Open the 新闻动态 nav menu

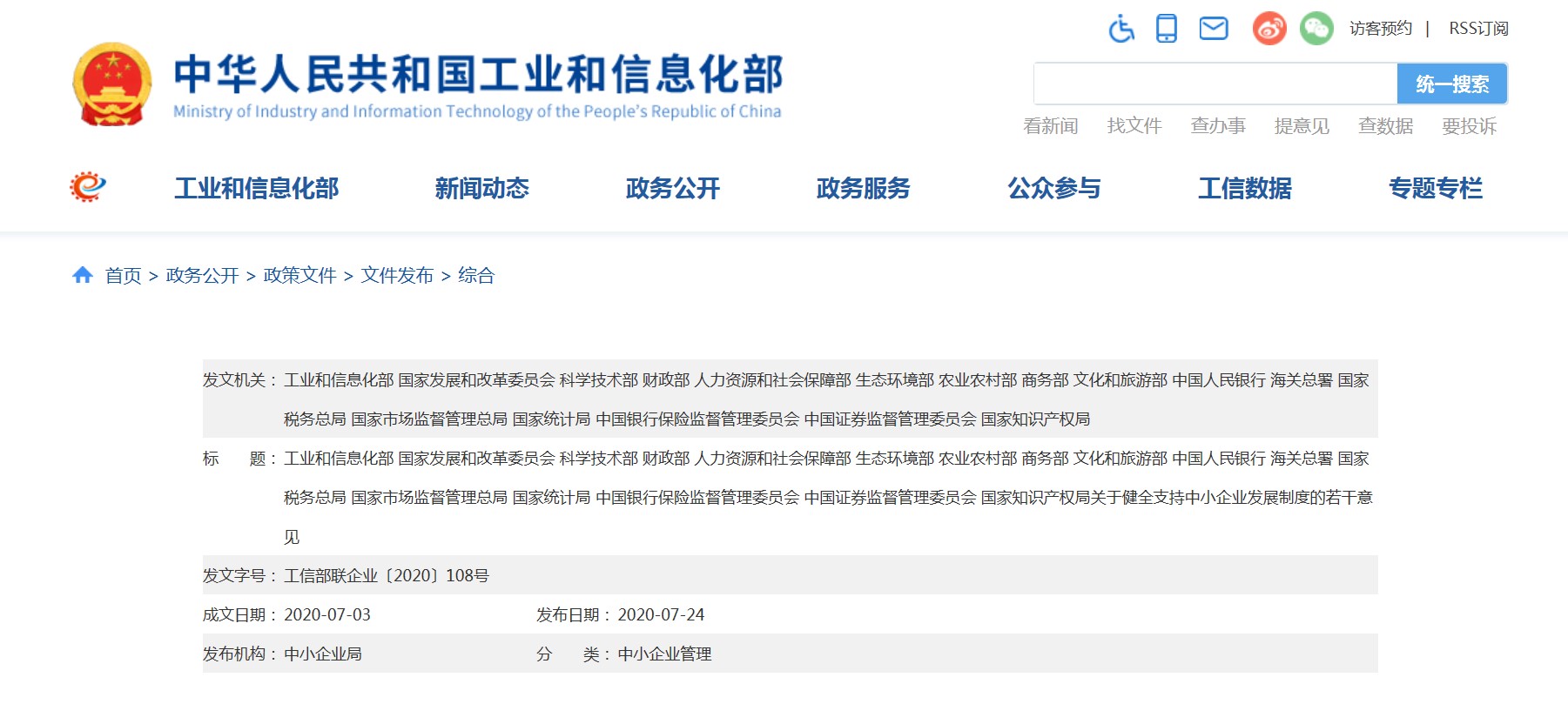point(482,188)
